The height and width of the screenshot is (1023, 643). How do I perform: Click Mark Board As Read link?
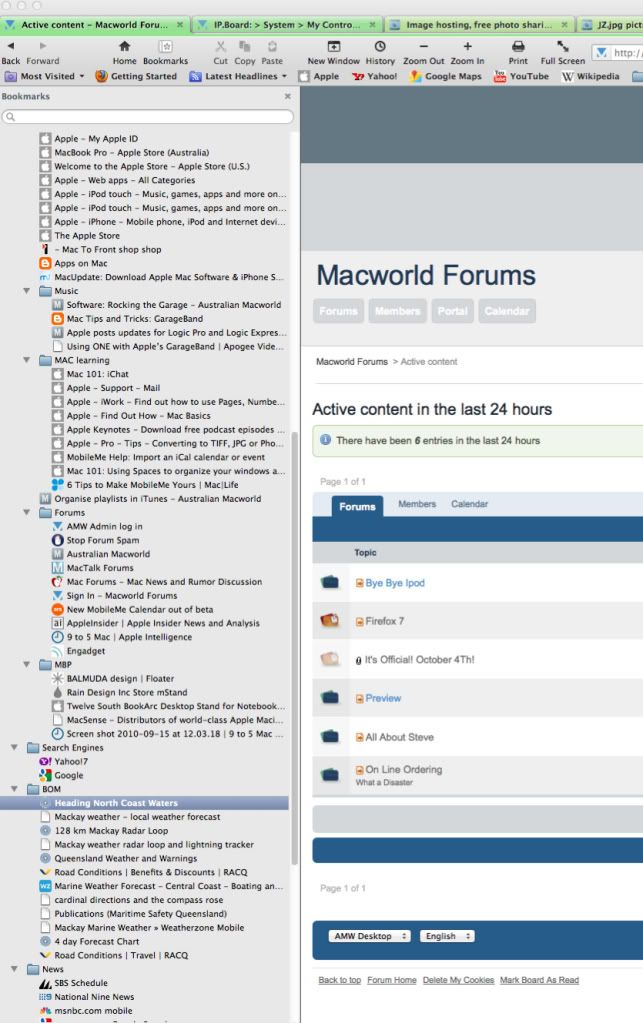[x=539, y=980]
